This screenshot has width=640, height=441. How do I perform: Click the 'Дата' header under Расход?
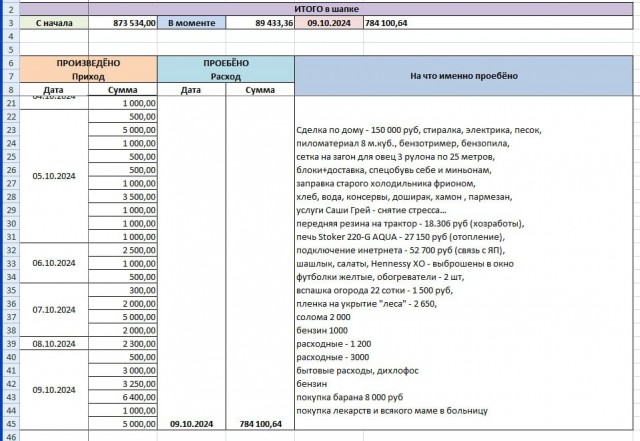[x=191, y=90]
